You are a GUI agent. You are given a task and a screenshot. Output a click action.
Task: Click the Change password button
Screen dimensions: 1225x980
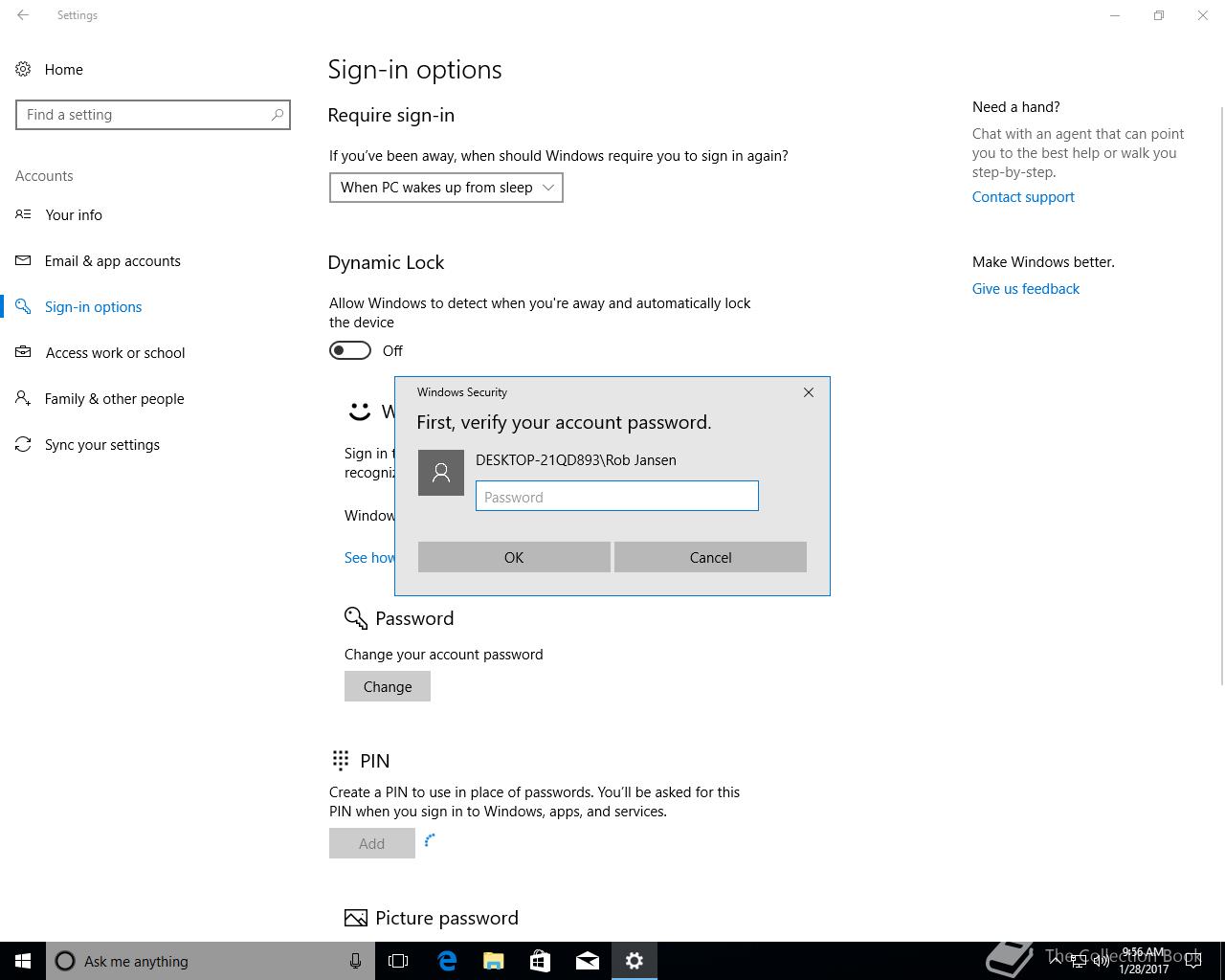[388, 686]
